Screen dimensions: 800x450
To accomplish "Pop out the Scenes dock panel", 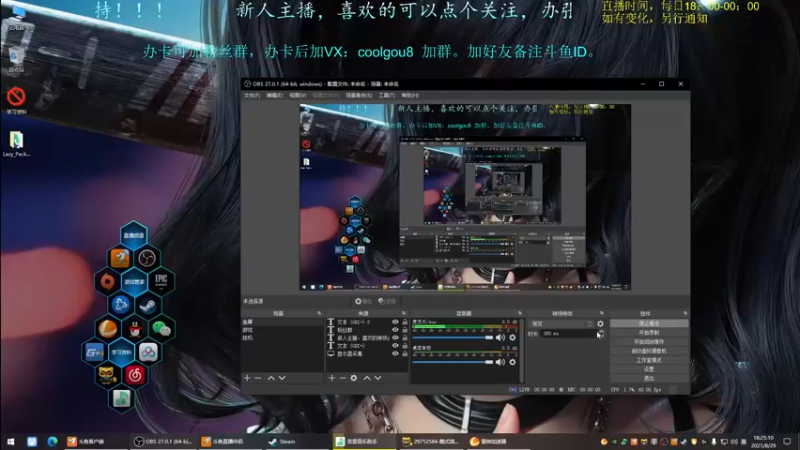I will 319,313.
